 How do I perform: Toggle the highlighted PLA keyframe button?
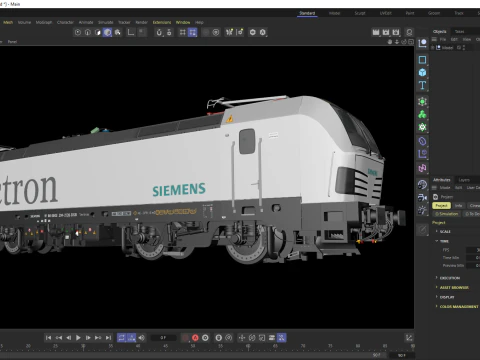pyautogui.click(x=282, y=338)
